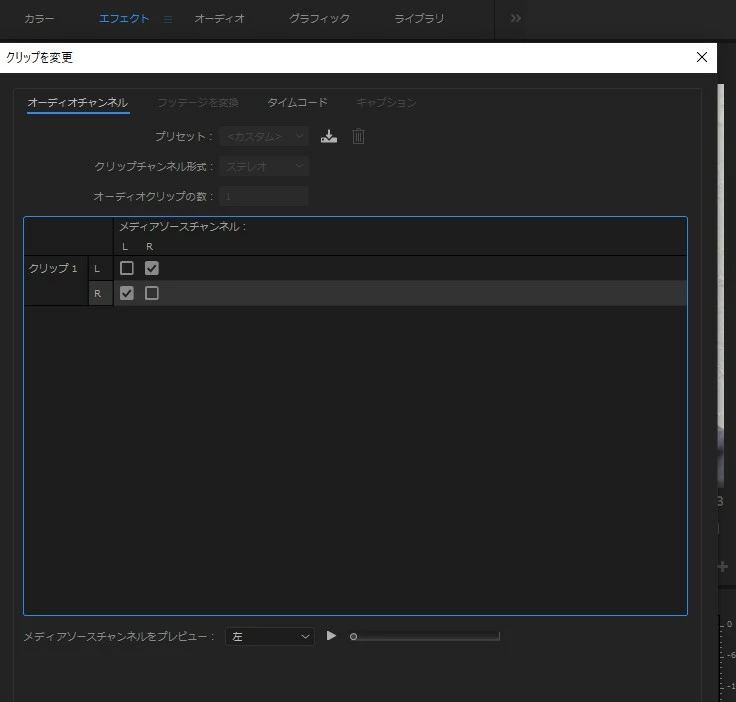This screenshot has height=702, width=736.
Task: Click the delete preset trash icon
Action: click(358, 137)
